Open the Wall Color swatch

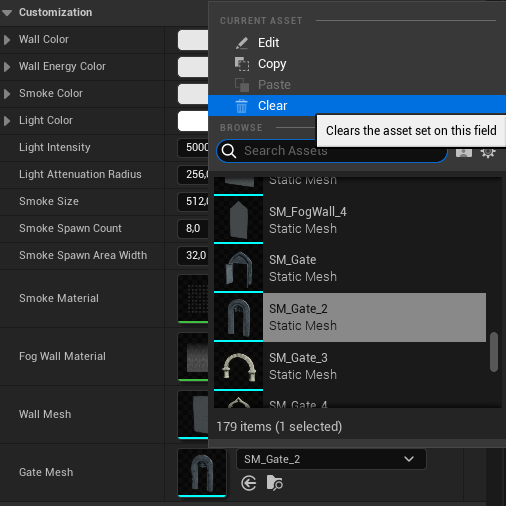(193, 40)
